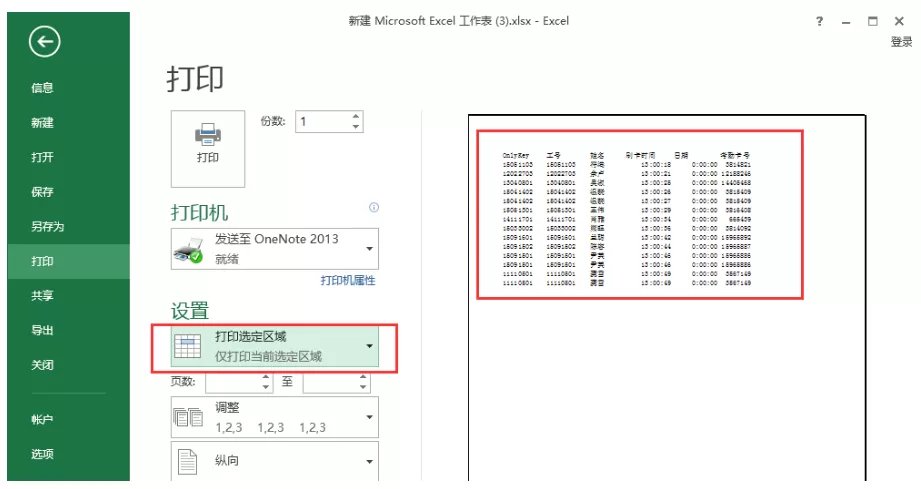The width and height of the screenshot is (921, 489).
Task: Maximize the Excel window
Action: tap(873, 22)
